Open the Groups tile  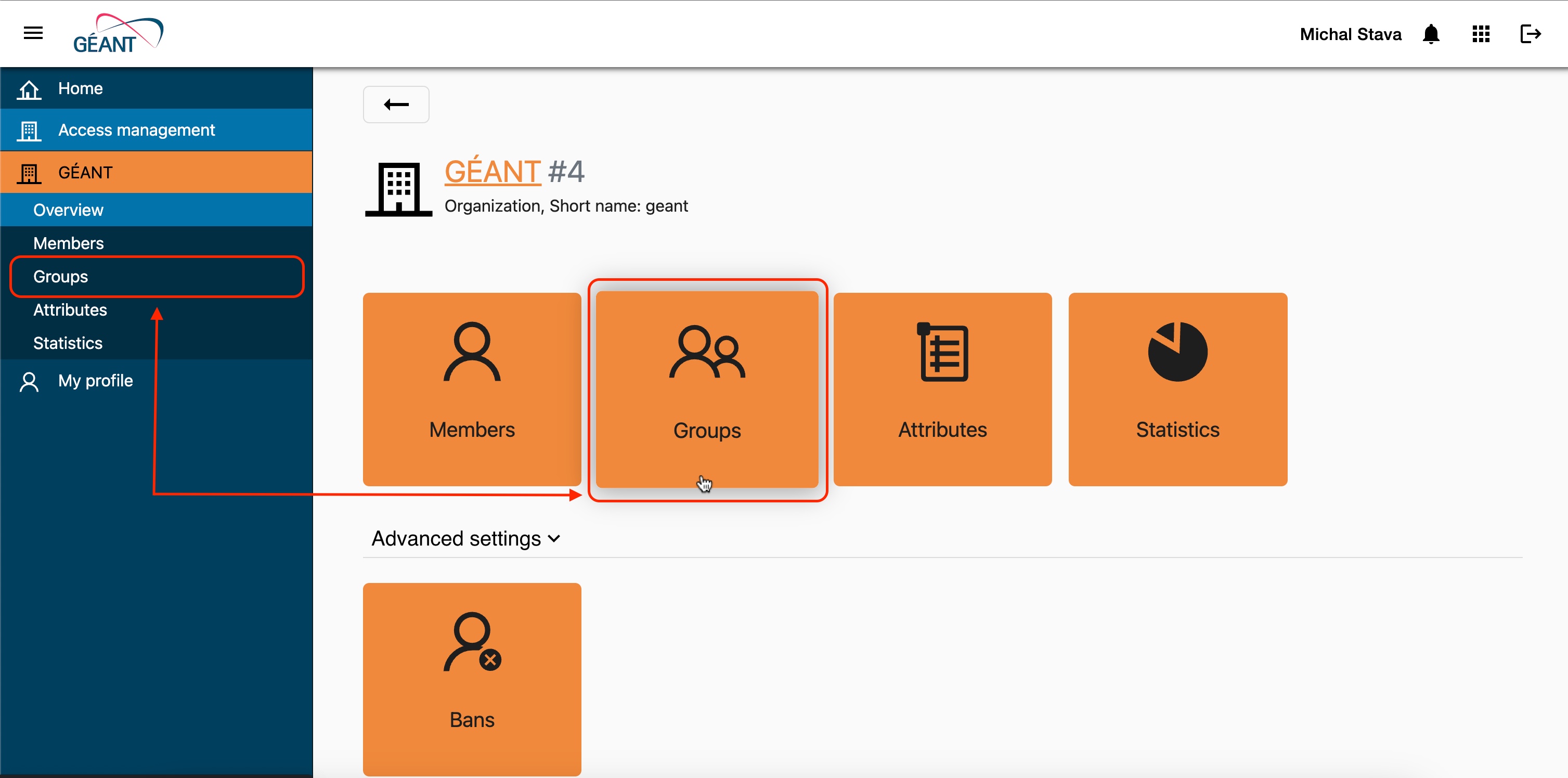point(707,389)
